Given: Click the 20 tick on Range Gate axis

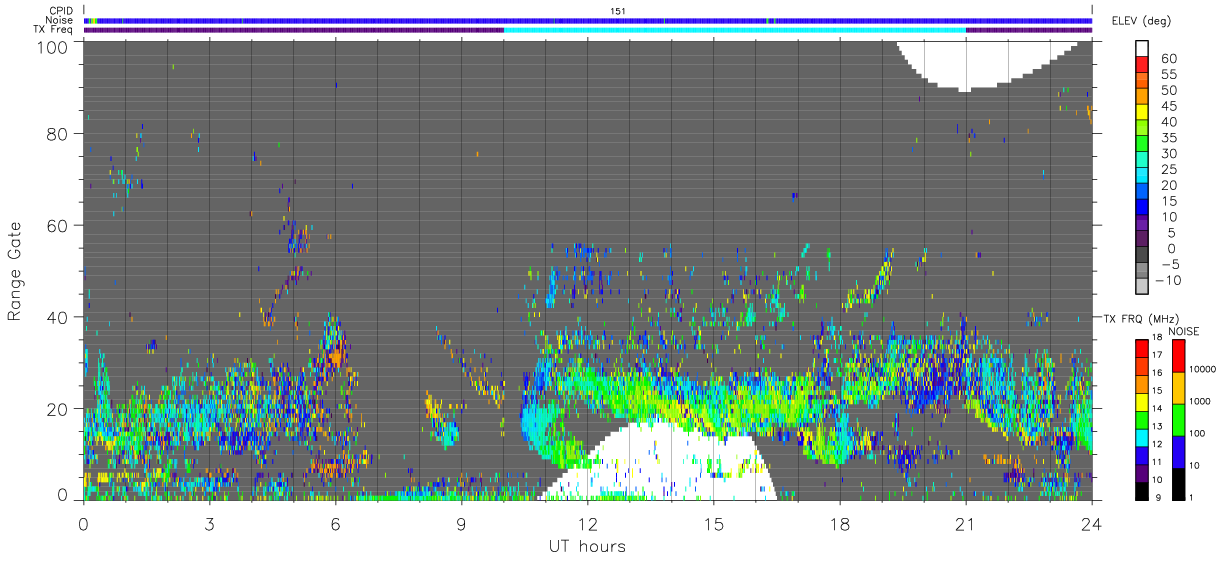Looking at the screenshot, I should 57,409.
